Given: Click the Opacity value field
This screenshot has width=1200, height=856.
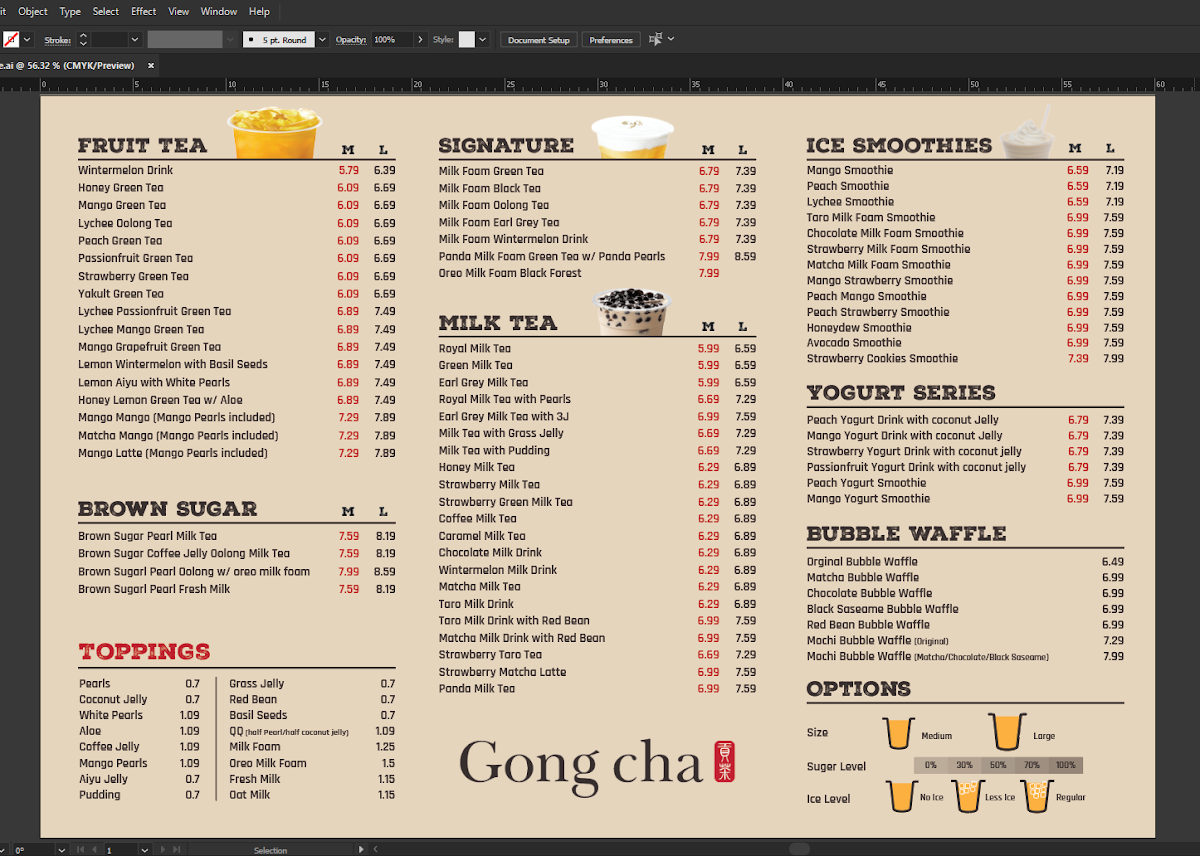Looking at the screenshot, I should coord(391,40).
